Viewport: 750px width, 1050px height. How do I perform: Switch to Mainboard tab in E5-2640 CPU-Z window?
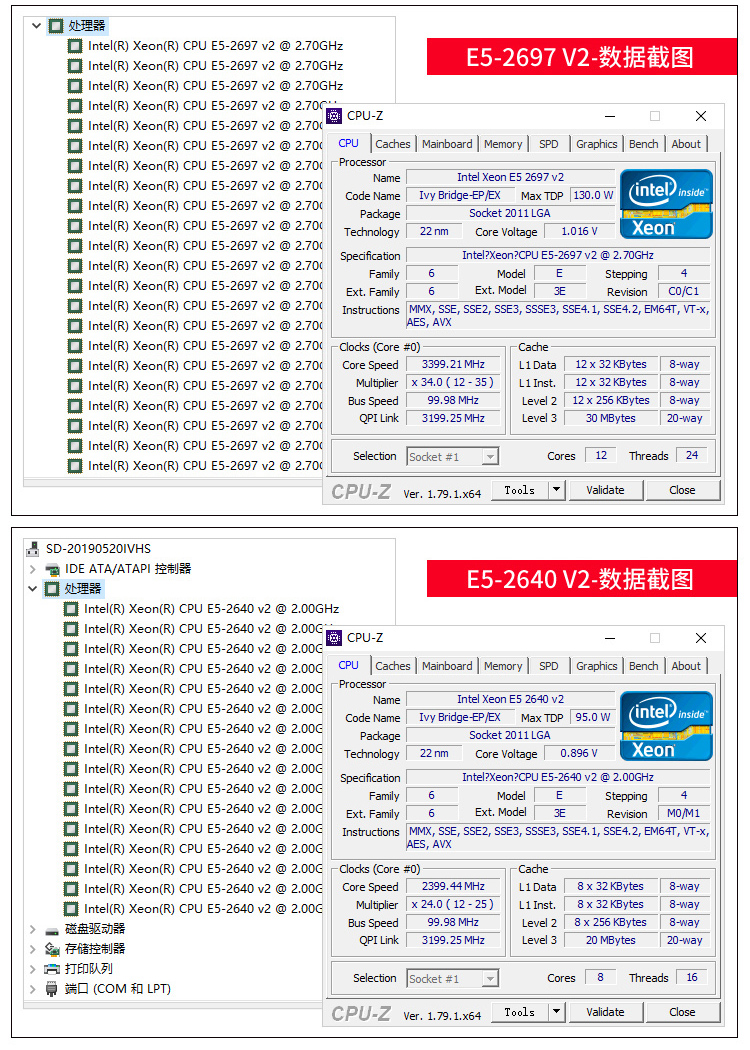pos(447,666)
